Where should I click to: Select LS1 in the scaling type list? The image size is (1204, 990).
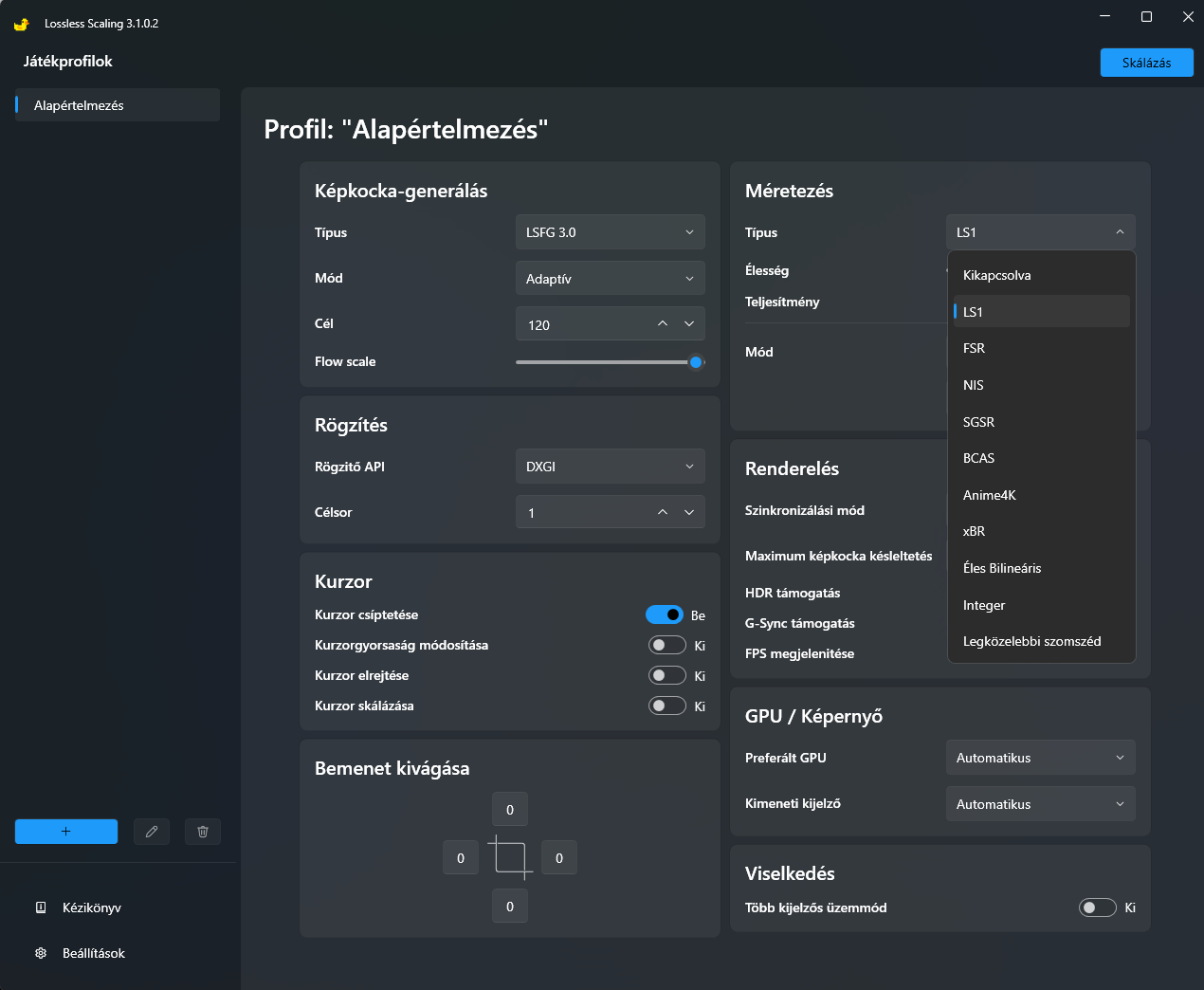click(1042, 311)
